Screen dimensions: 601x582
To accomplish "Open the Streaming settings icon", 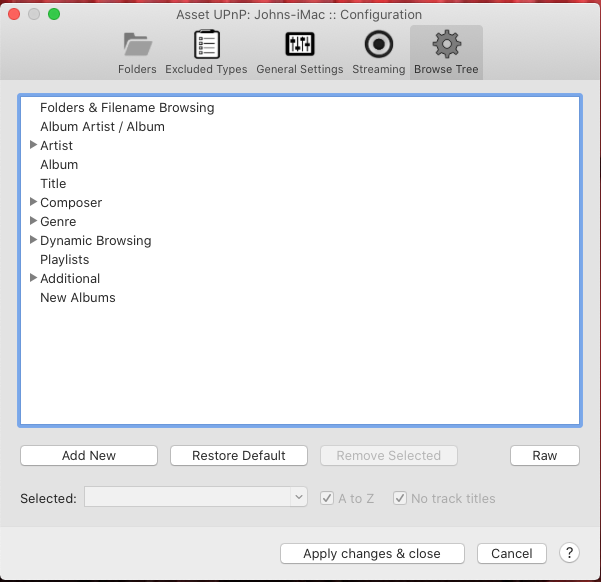I will click(378, 45).
